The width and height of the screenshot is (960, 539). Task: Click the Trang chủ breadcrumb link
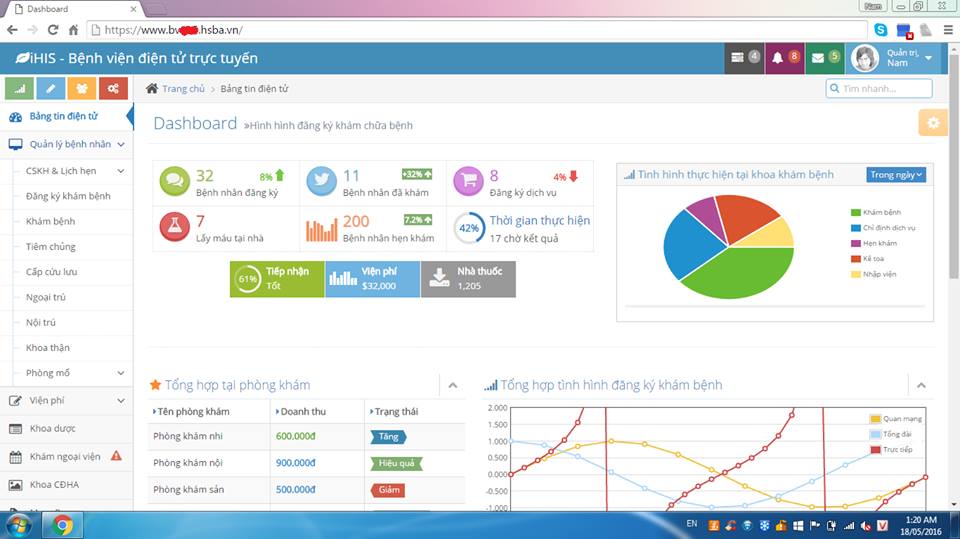point(183,89)
